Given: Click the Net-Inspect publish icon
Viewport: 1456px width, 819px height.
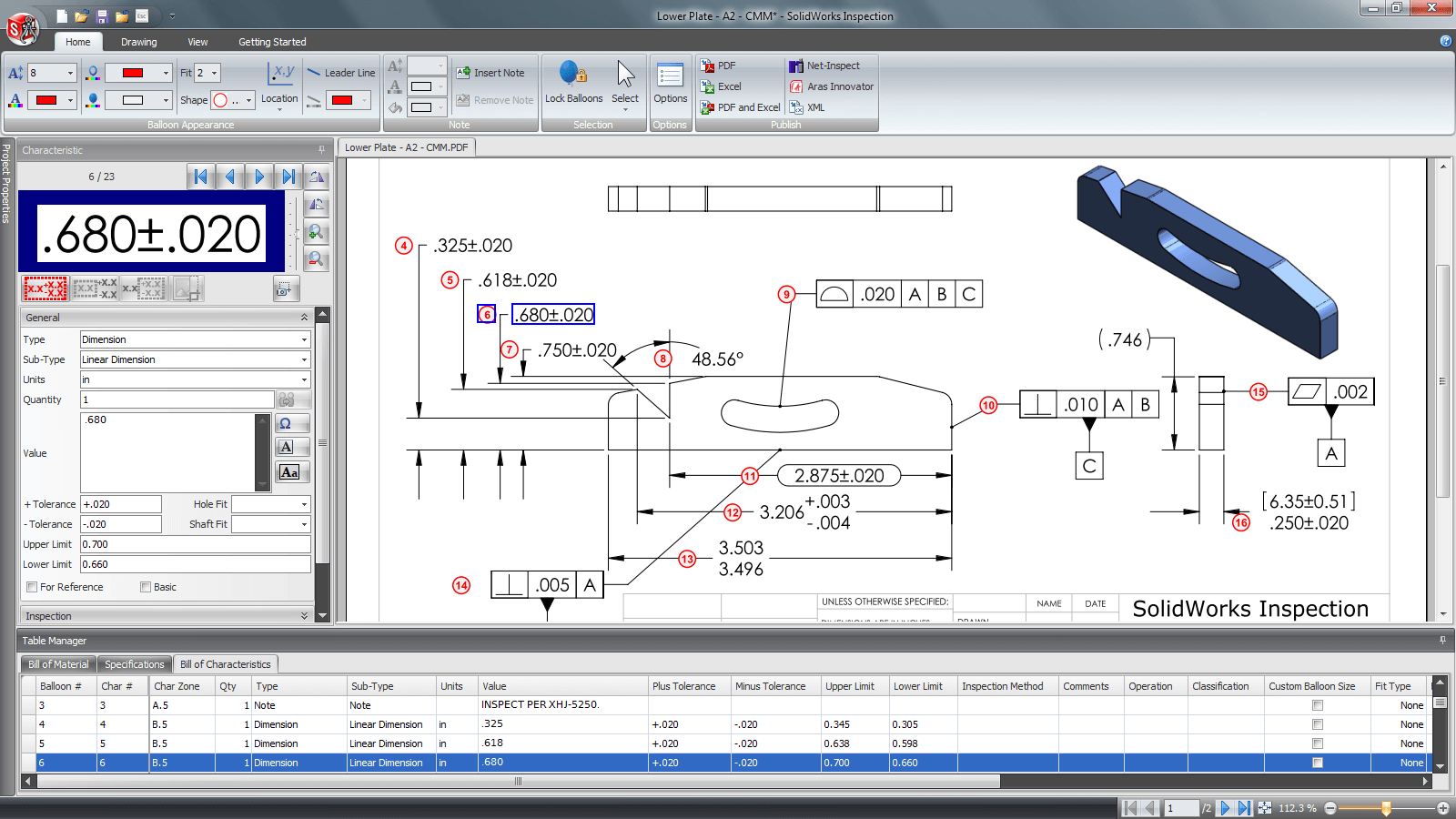Looking at the screenshot, I should pos(796,66).
